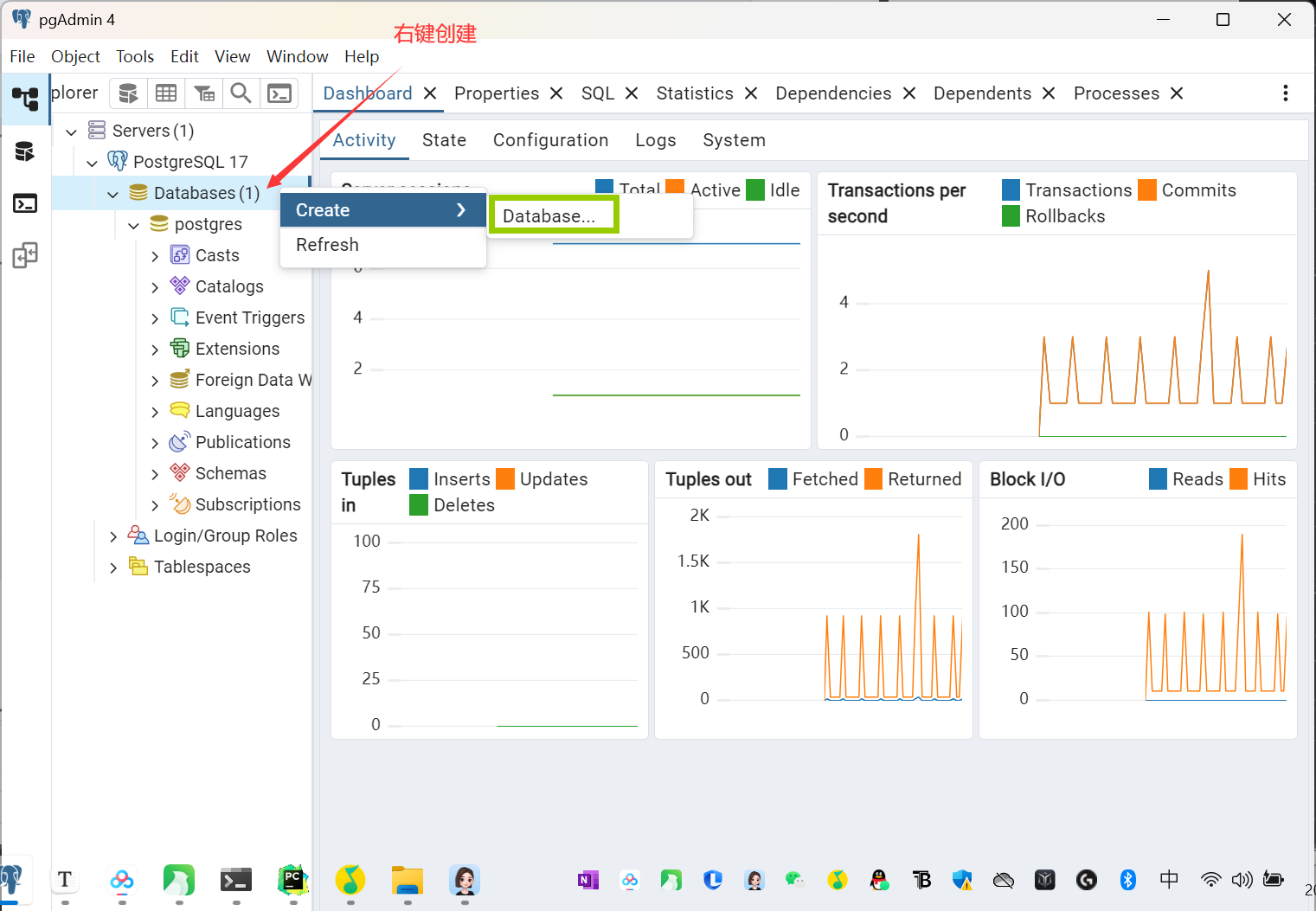Open the terminal app in the taskbar
The width and height of the screenshot is (1316, 911).
(x=235, y=881)
